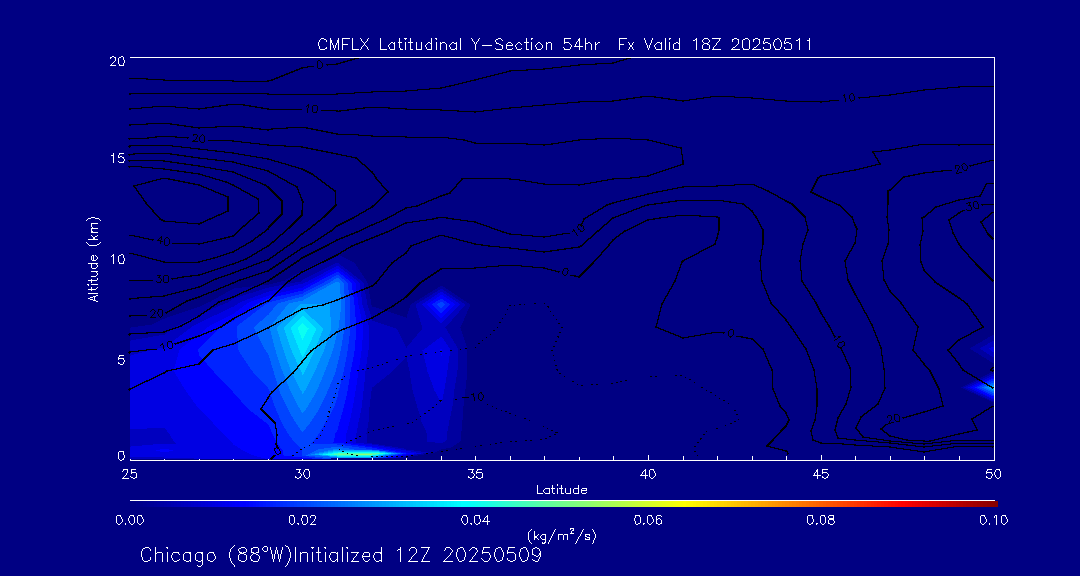Click the small blue diamond near latitude 34
The height and width of the screenshot is (576, 1080).
click(x=441, y=304)
